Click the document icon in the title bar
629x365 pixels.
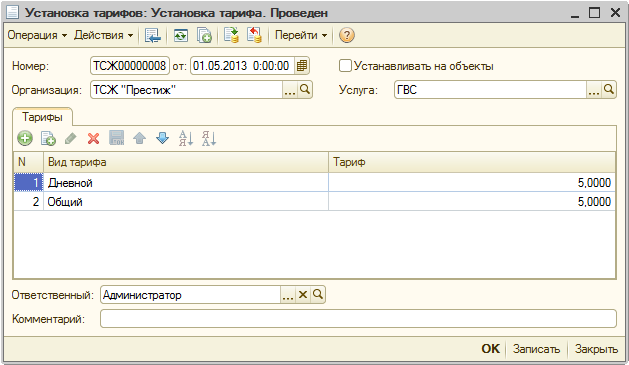[x=12, y=12]
